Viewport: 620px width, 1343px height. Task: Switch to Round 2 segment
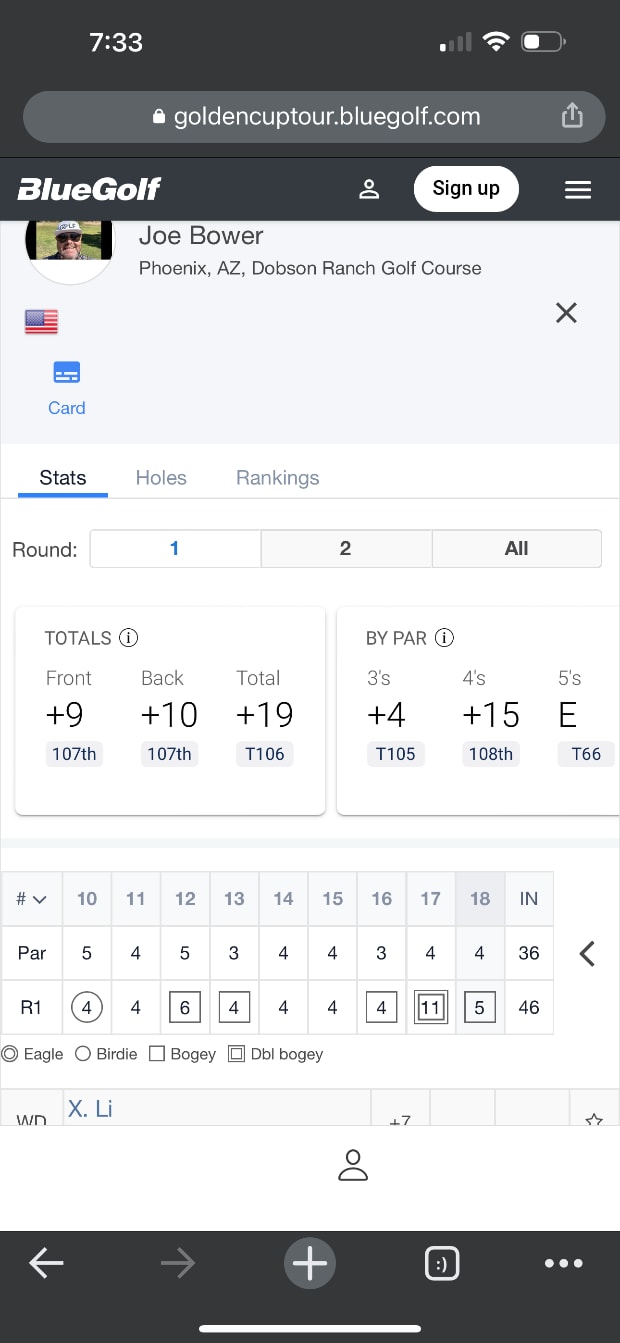point(346,549)
